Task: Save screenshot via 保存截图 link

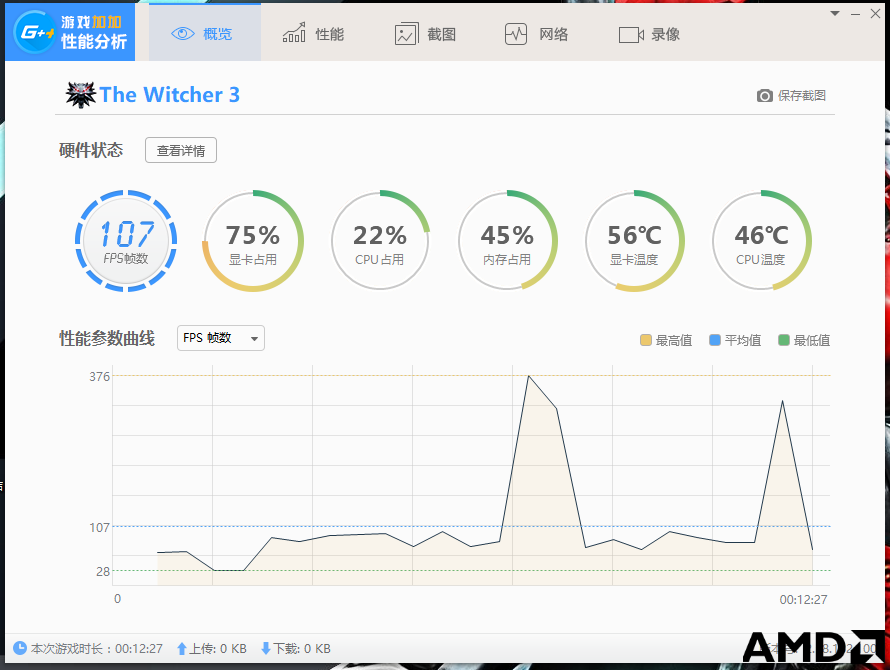Action: (801, 95)
